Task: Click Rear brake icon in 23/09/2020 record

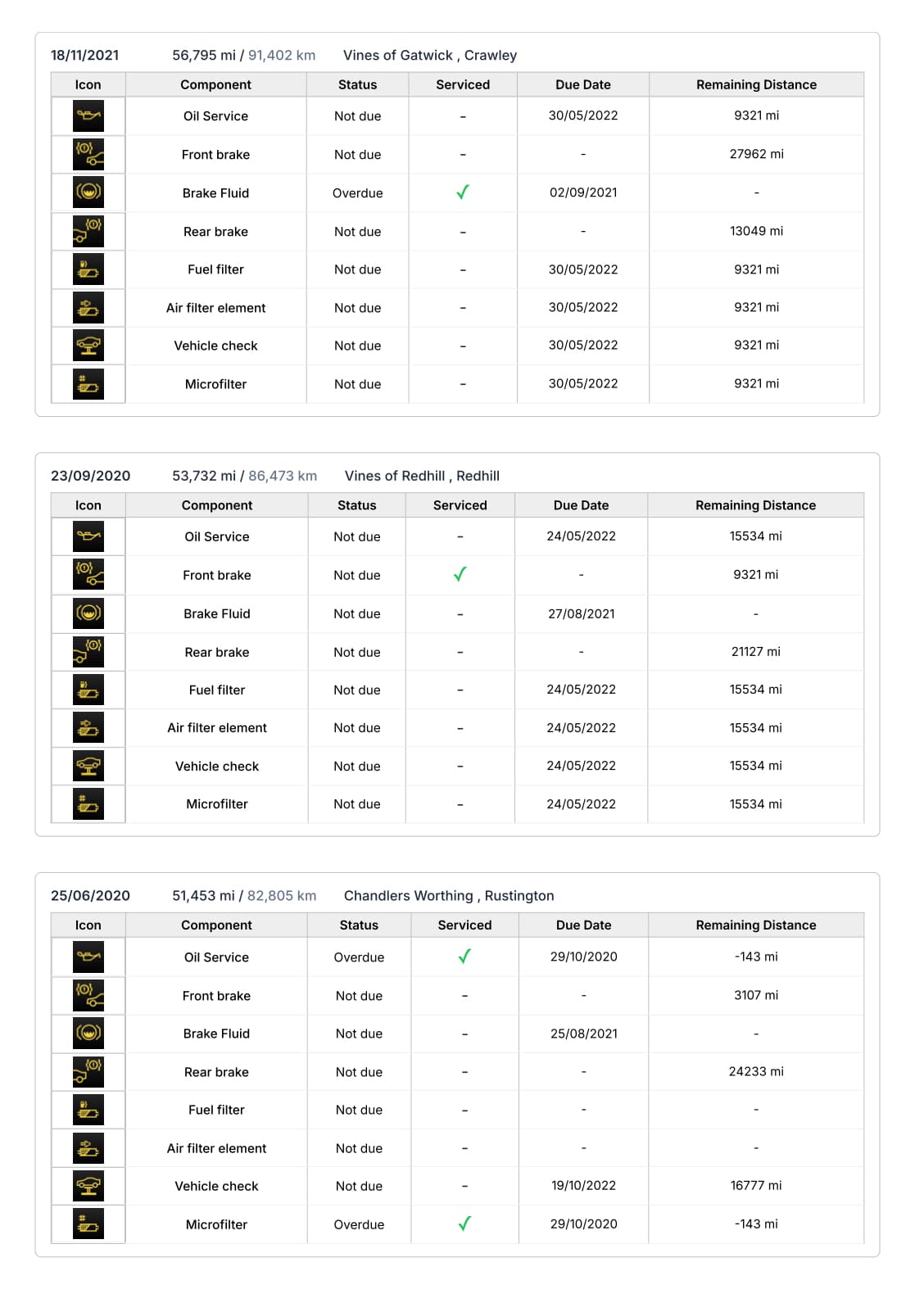Action: tap(88, 652)
